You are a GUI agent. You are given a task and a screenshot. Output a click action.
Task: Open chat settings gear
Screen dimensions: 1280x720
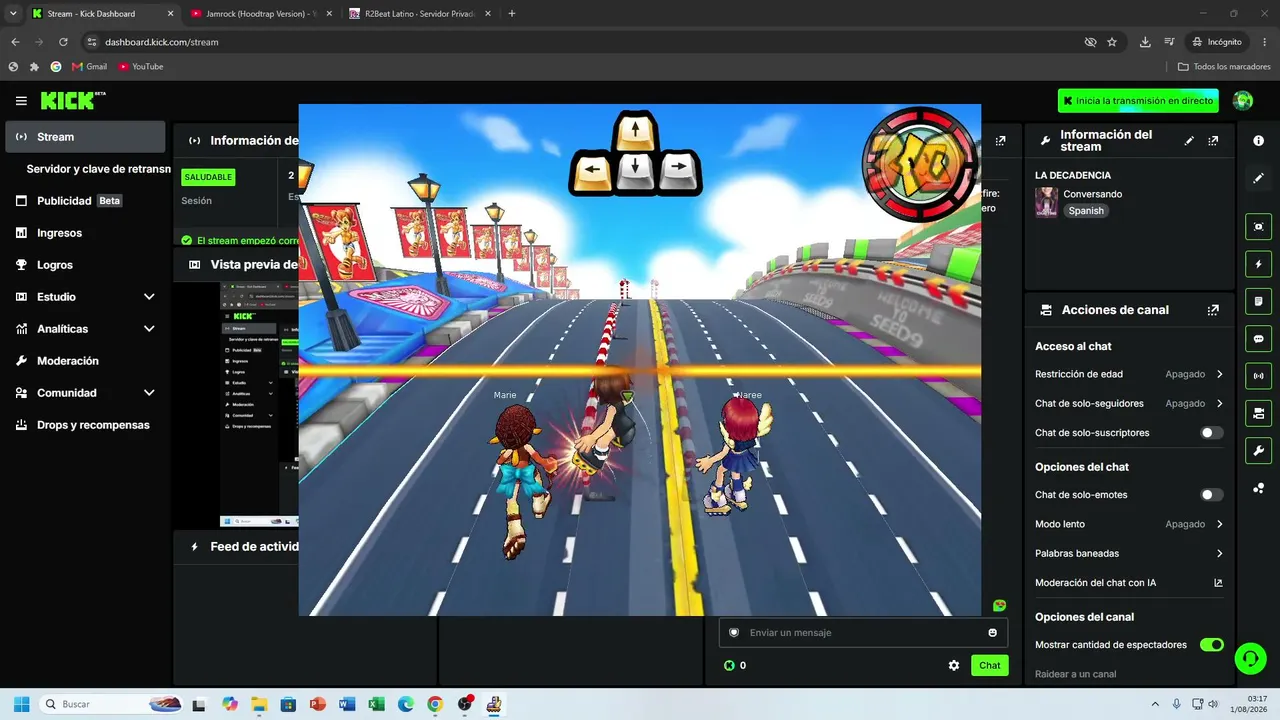[954, 665]
